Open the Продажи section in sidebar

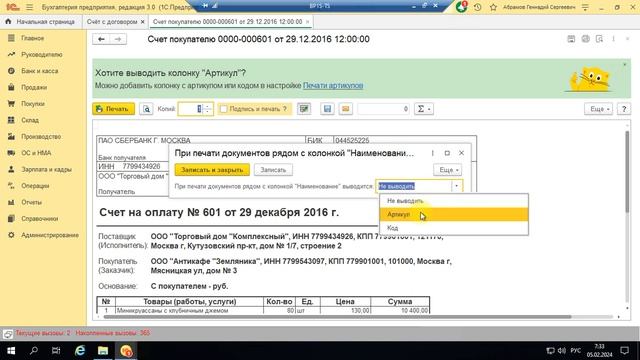pyautogui.click(x=34, y=87)
